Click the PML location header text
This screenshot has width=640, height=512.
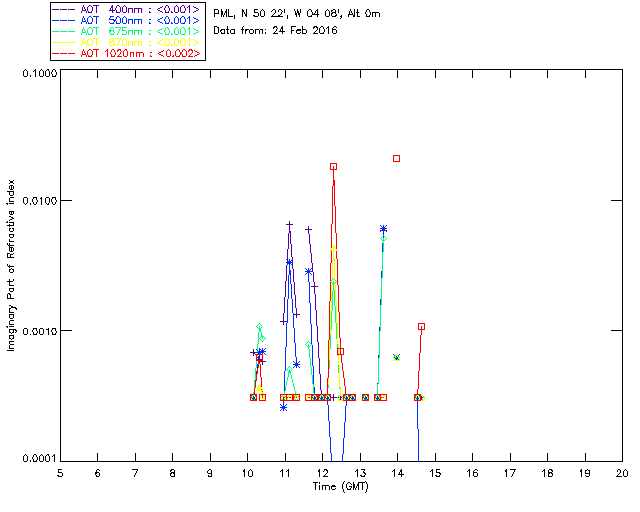(x=297, y=14)
